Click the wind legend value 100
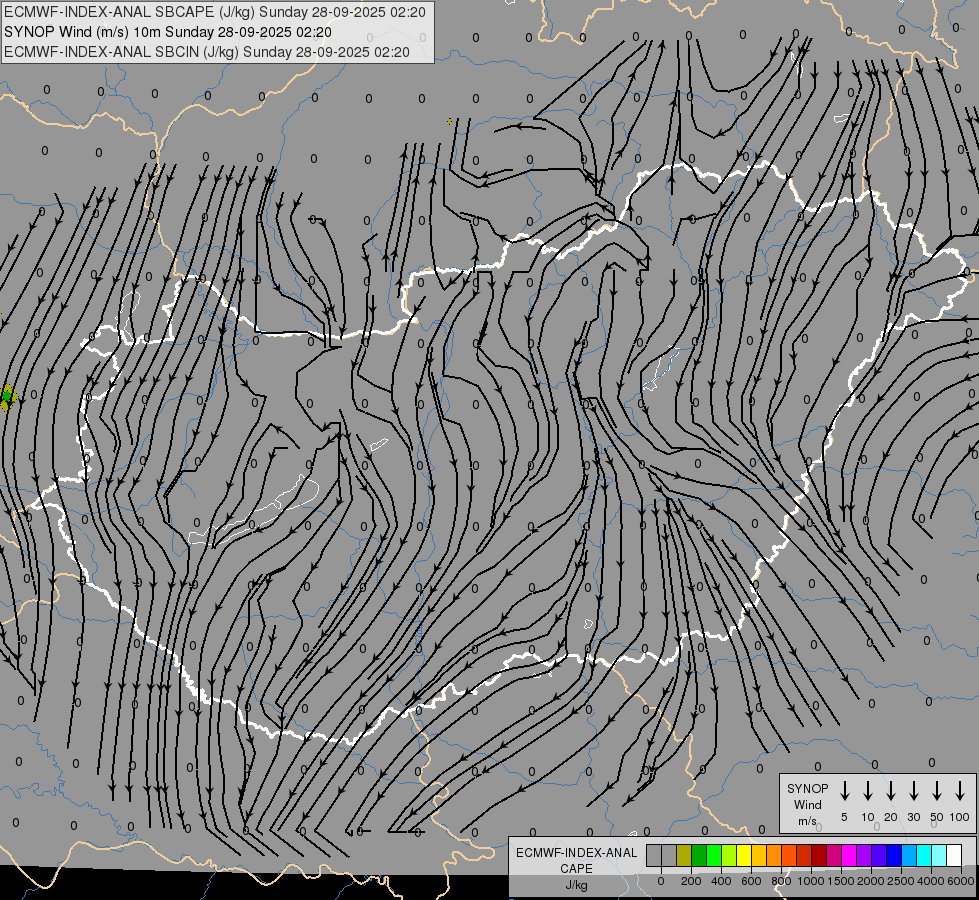 coord(960,817)
